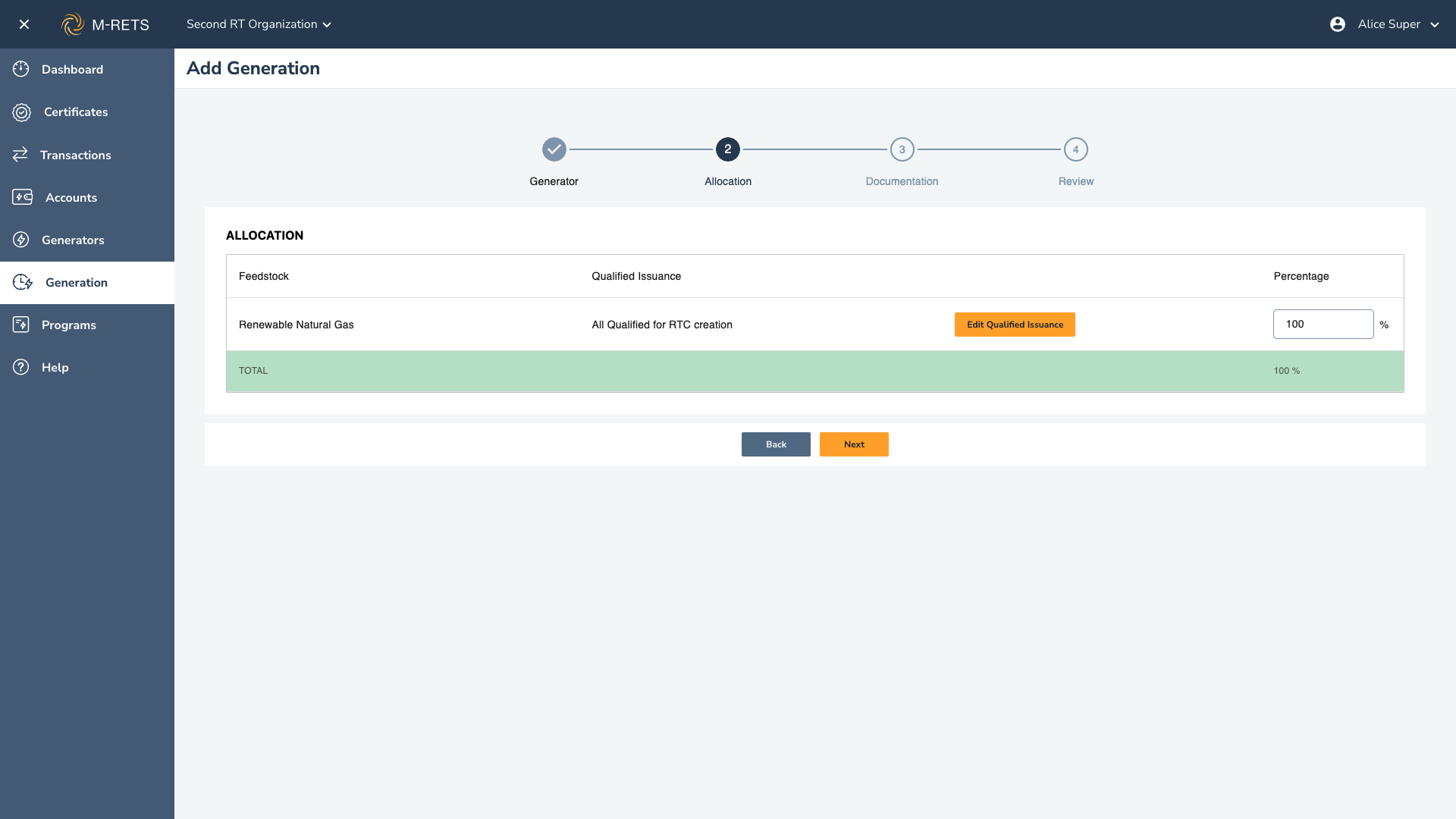Jump to step 3 Documentation

tap(902, 149)
